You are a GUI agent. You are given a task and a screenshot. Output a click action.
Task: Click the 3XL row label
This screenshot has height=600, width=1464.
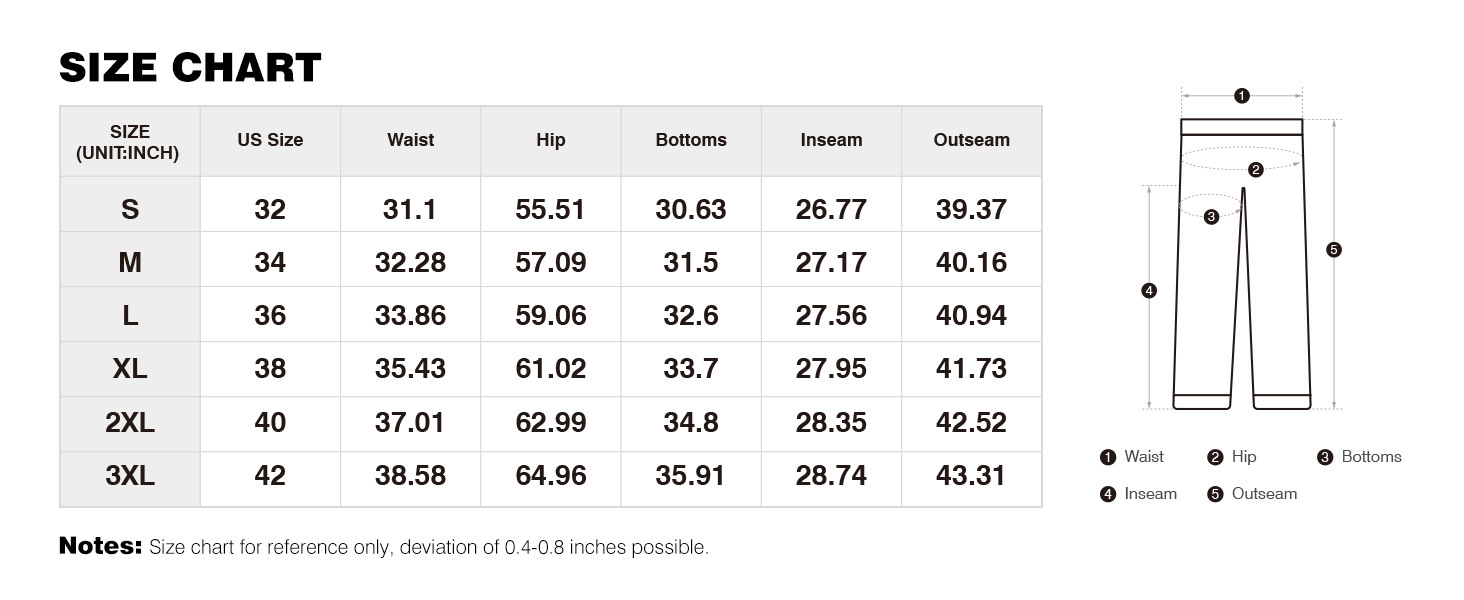130,477
